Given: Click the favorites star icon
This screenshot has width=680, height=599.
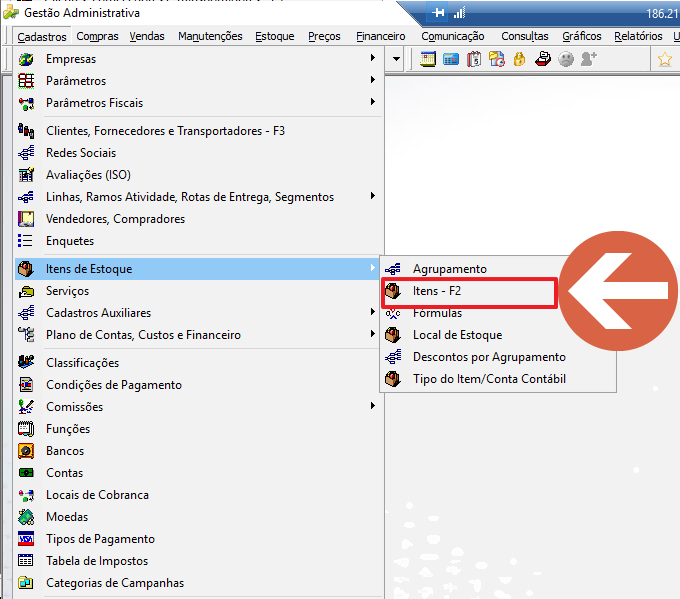Looking at the screenshot, I should point(664,59).
